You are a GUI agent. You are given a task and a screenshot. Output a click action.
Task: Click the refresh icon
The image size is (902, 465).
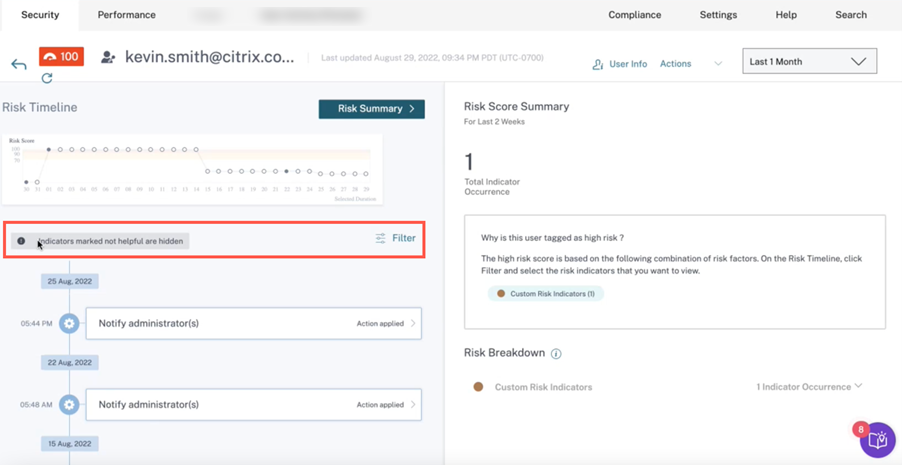47,78
